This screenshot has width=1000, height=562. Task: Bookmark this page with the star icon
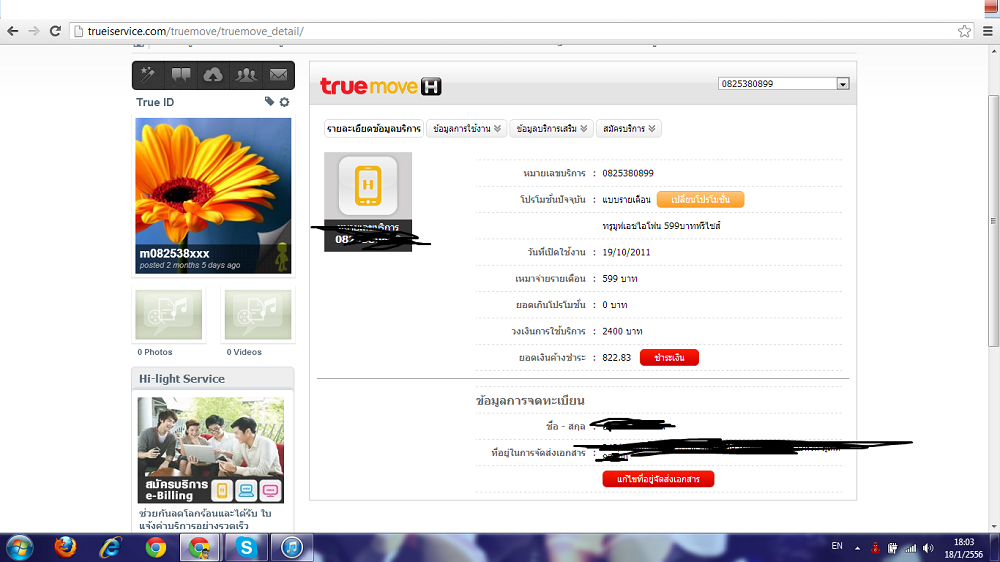(x=964, y=31)
